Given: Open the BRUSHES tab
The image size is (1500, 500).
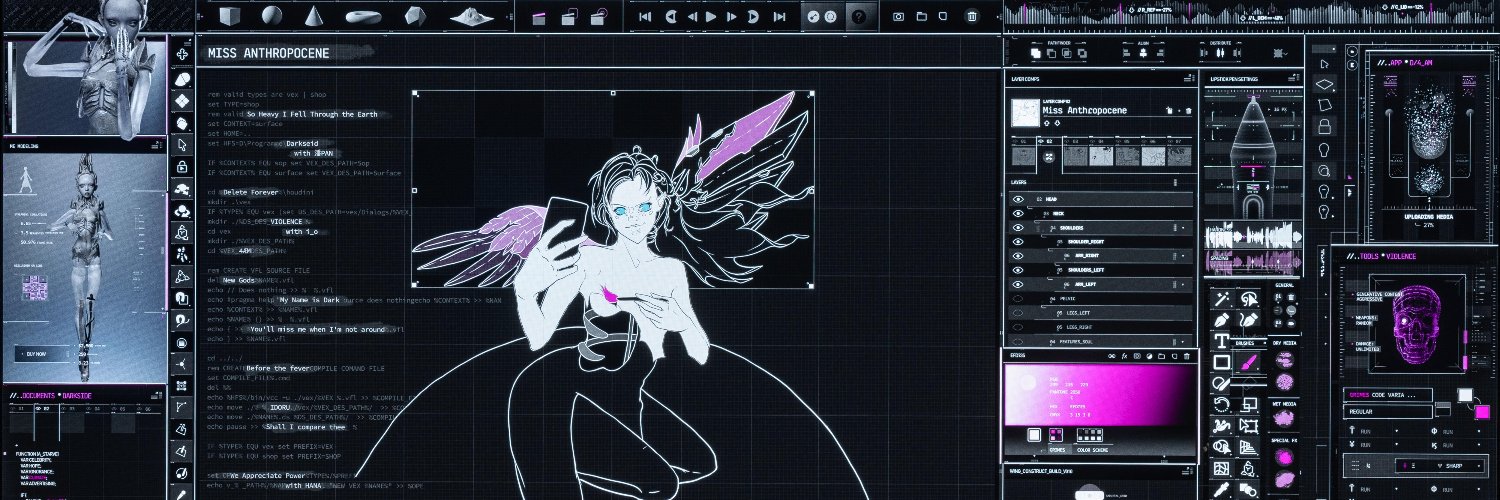Looking at the screenshot, I should pyautogui.click(x=1245, y=343).
